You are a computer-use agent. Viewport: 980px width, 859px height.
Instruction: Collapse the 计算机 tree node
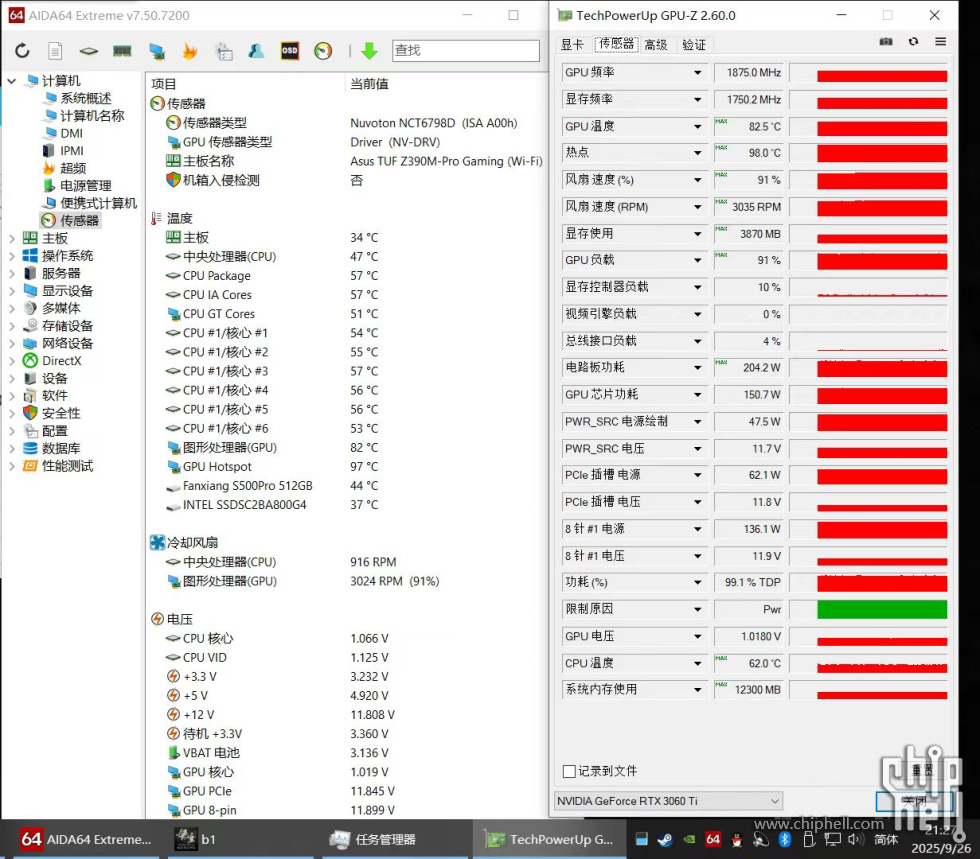coord(11,81)
